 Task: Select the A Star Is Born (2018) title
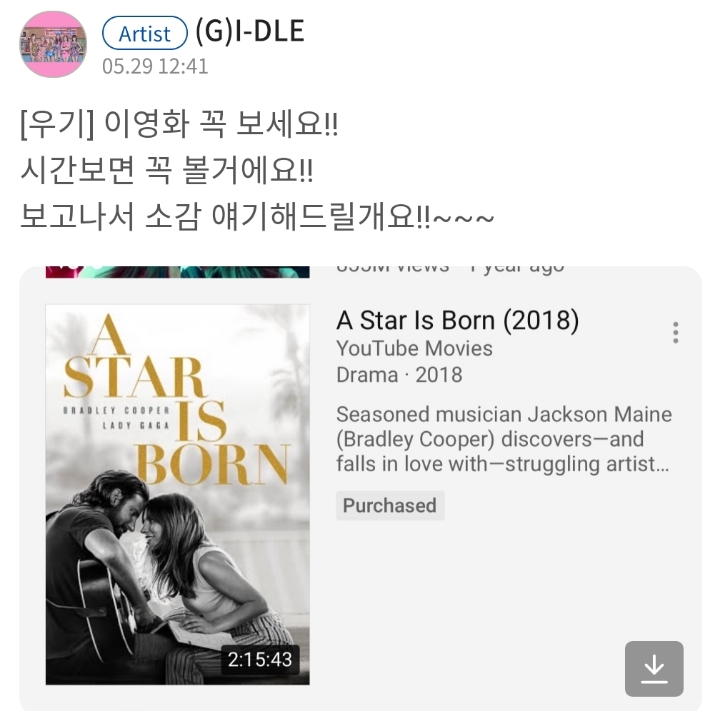[458, 320]
